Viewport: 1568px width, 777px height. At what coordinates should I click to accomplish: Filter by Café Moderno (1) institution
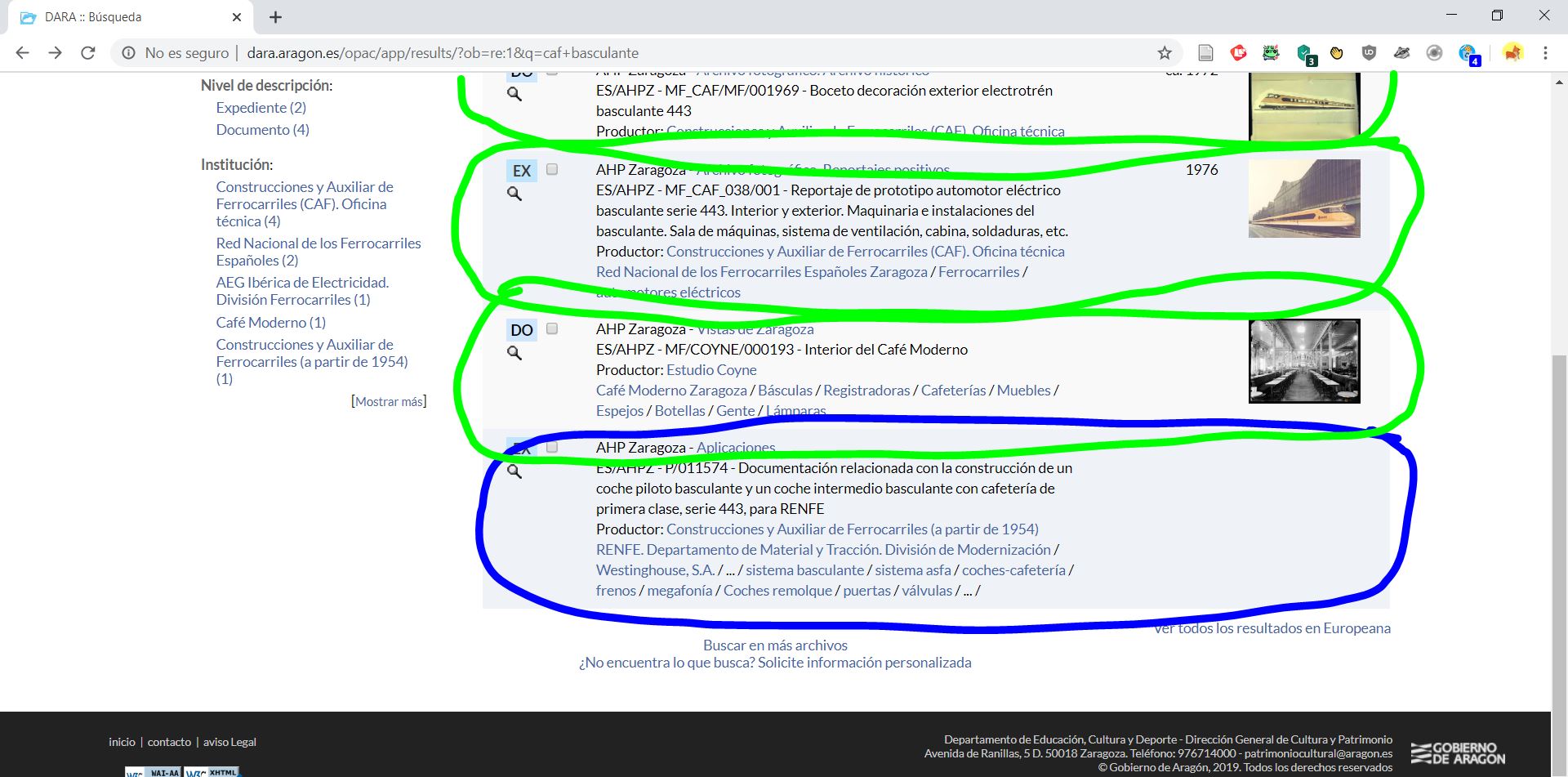[x=271, y=323]
